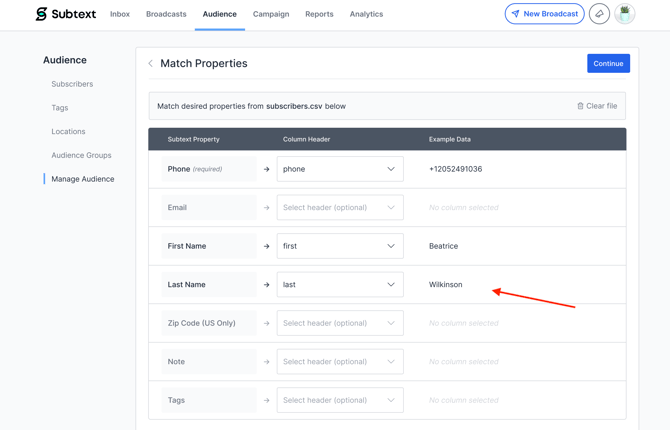The image size is (670, 430).
Task: Open the Phone column header dropdown
Action: pyautogui.click(x=339, y=169)
